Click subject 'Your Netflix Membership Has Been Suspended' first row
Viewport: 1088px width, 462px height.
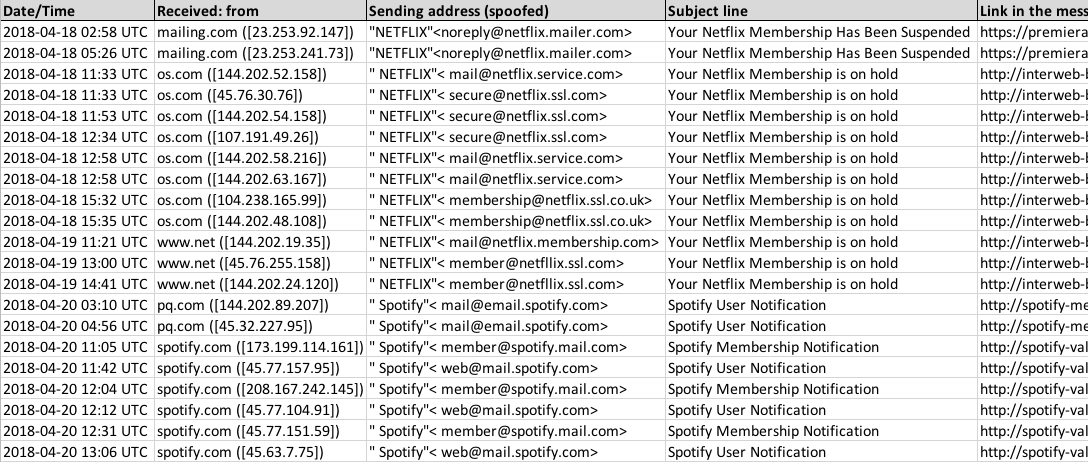pos(822,32)
